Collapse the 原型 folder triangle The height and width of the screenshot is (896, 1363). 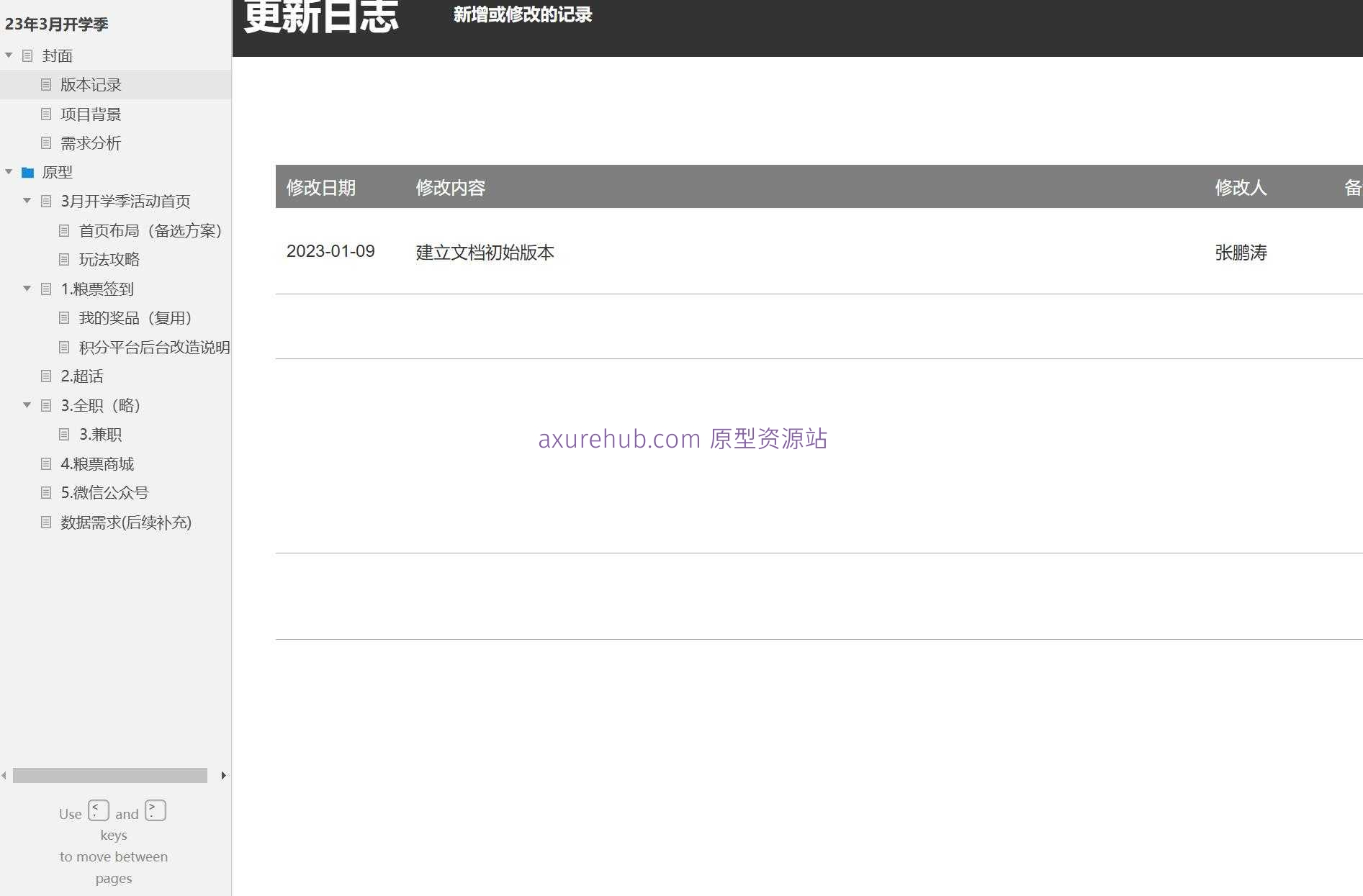[9, 172]
